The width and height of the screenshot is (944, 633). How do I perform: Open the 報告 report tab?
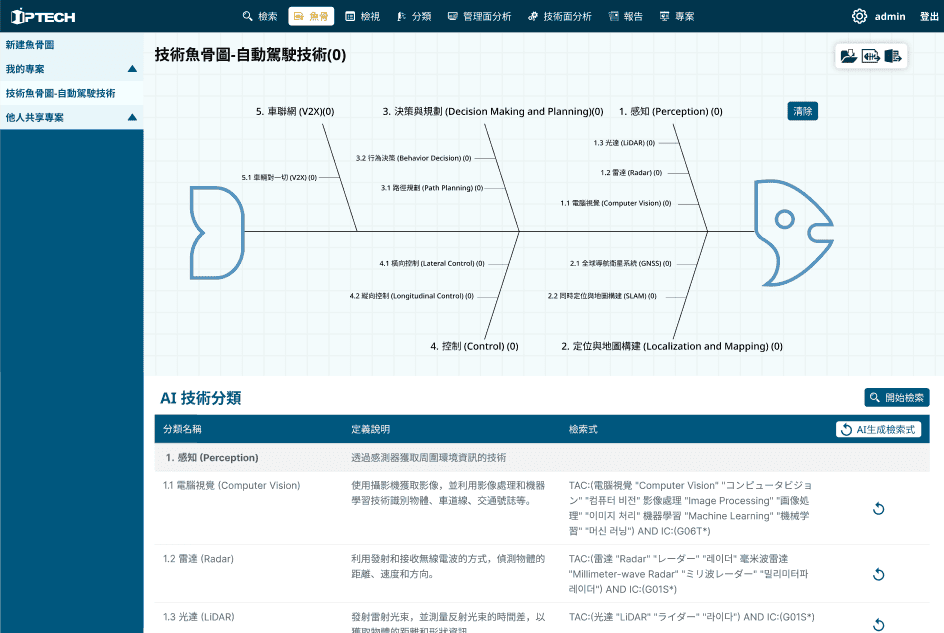tap(625, 16)
